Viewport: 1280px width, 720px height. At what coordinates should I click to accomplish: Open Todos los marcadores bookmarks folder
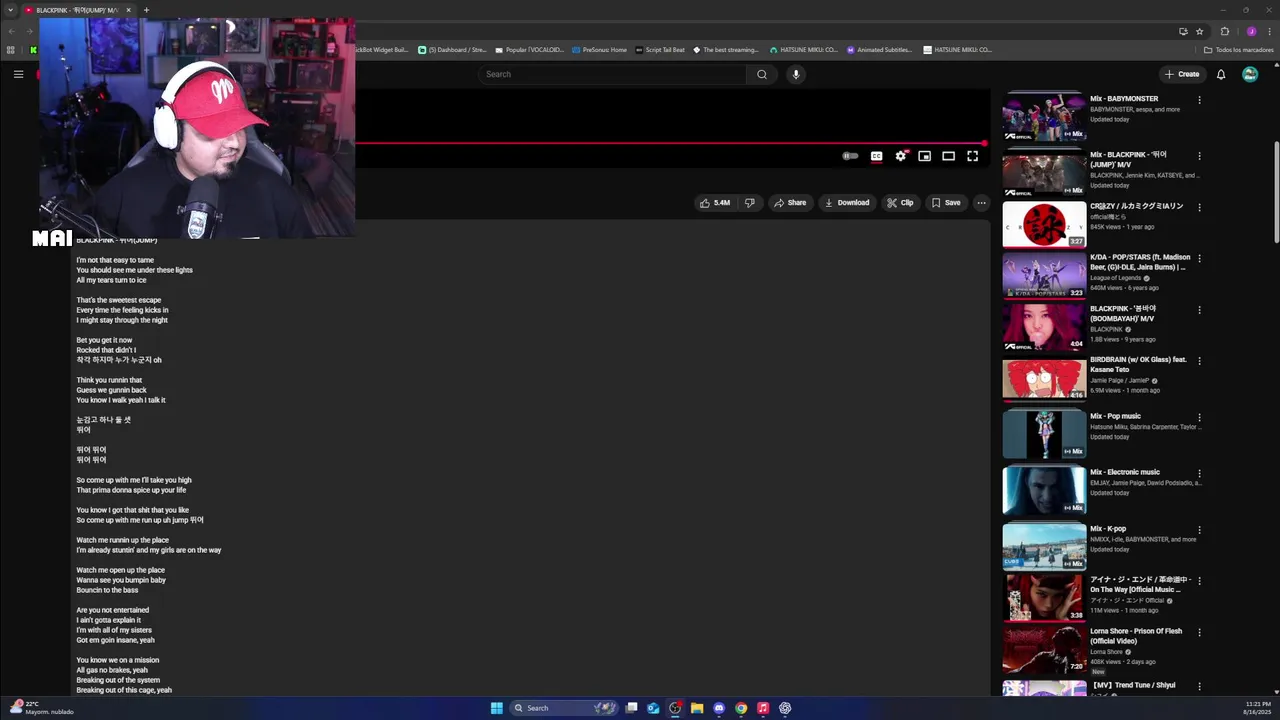point(1238,50)
